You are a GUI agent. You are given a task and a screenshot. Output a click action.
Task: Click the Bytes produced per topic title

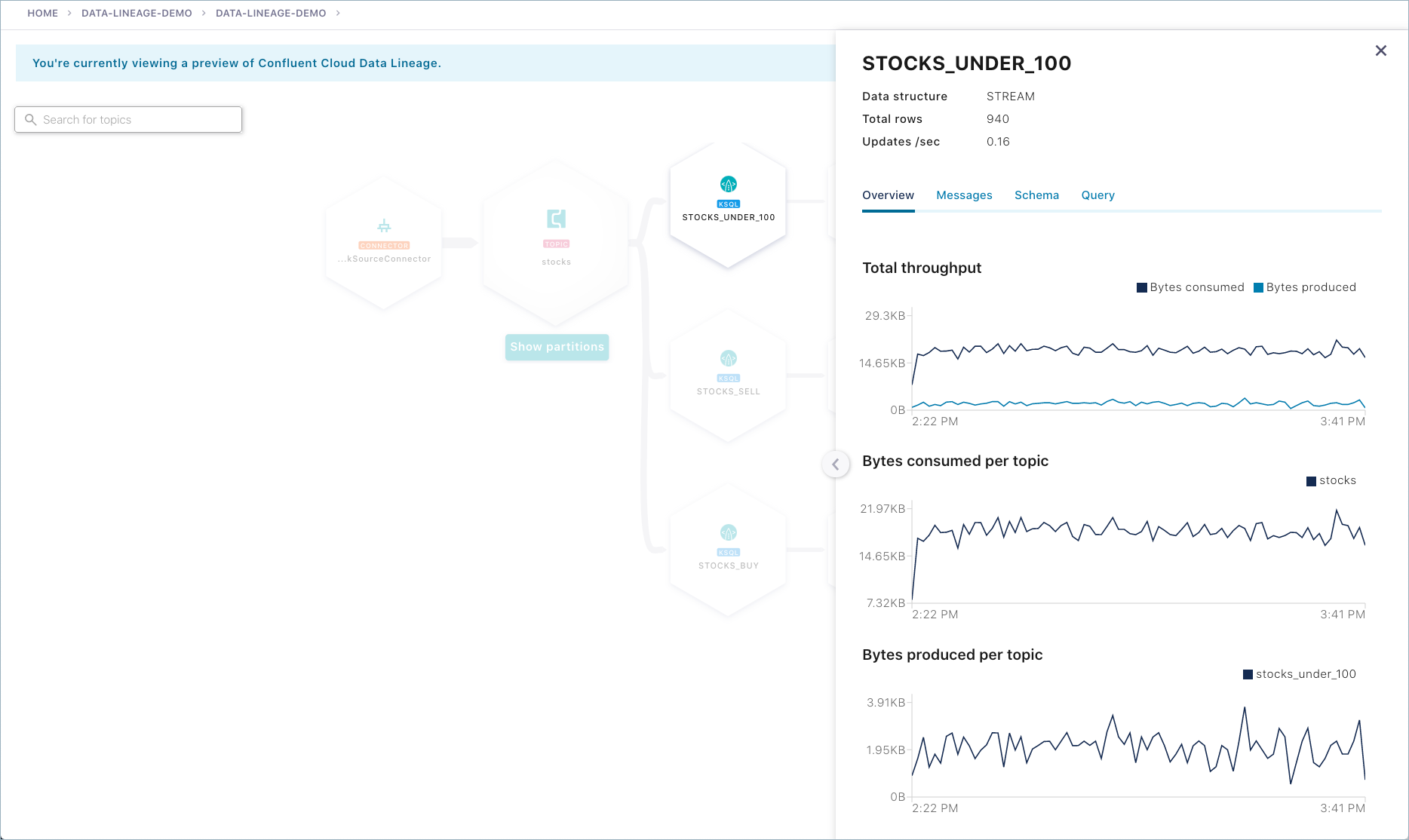[x=952, y=655]
